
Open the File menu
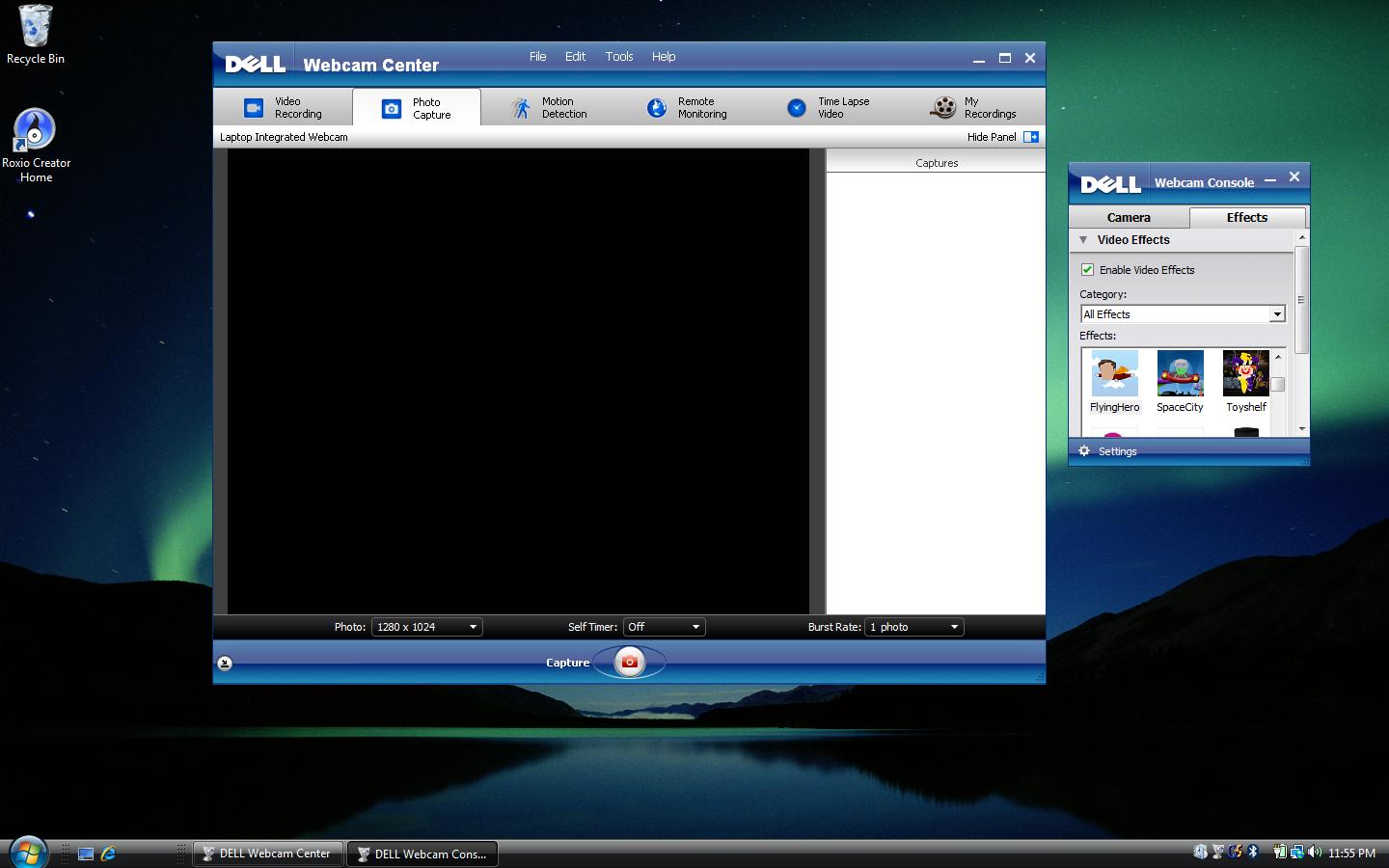[537, 57]
